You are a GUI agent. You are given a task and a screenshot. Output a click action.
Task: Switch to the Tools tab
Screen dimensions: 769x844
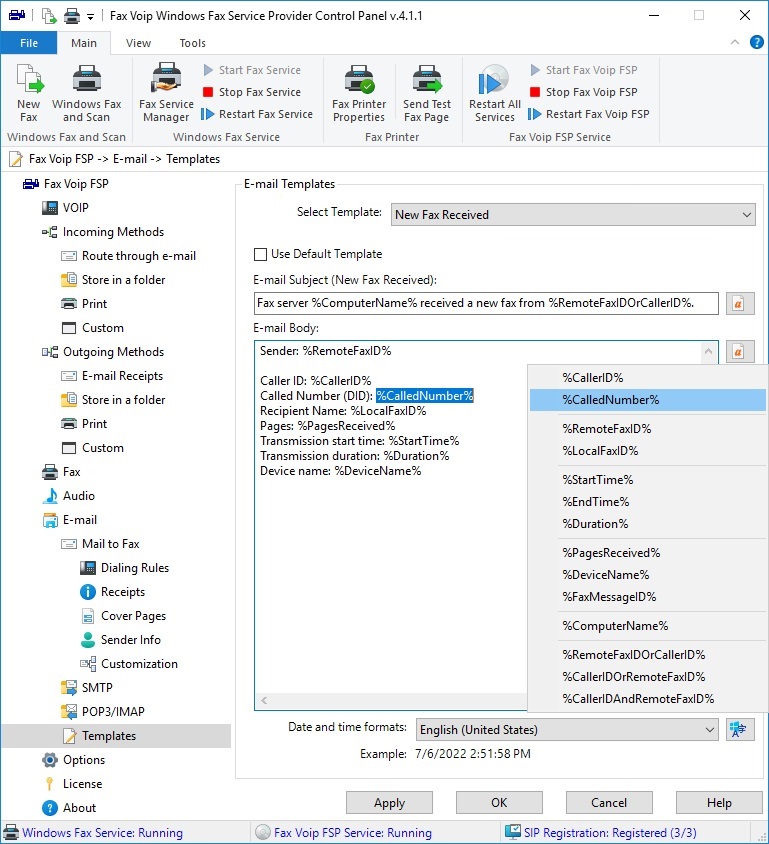point(193,43)
